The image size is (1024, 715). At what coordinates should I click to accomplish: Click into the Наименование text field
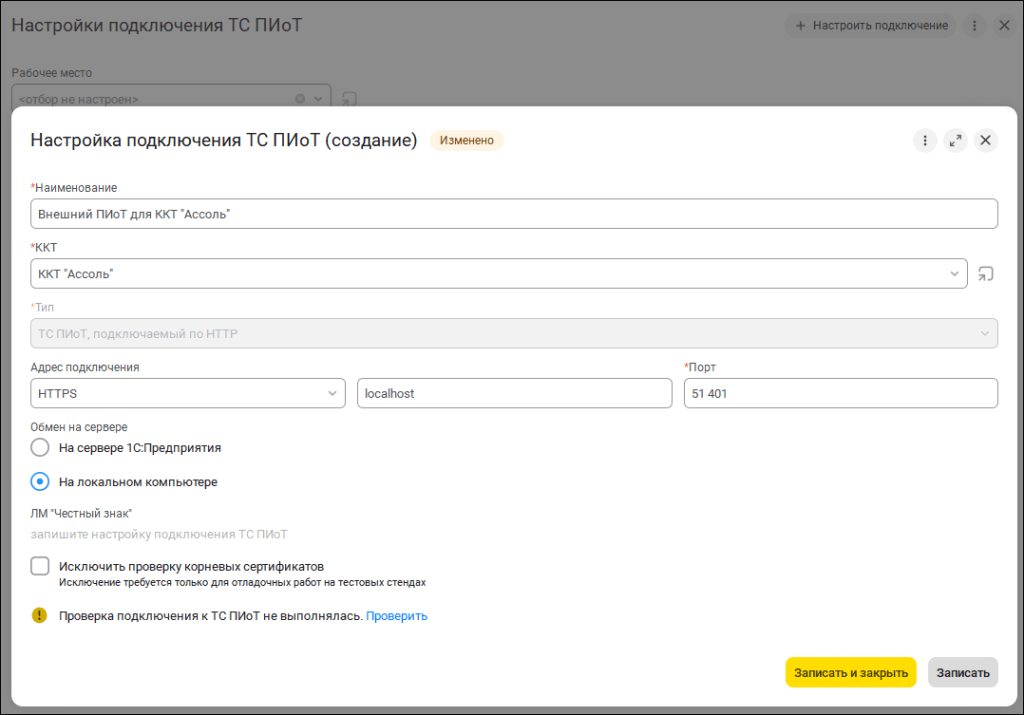pyautogui.click(x=514, y=214)
